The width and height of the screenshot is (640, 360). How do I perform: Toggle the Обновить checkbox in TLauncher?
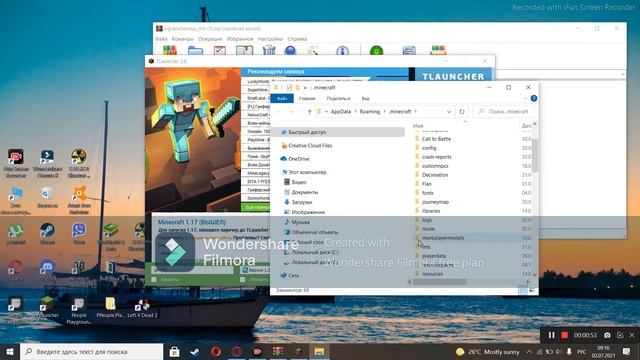[x=242, y=280]
